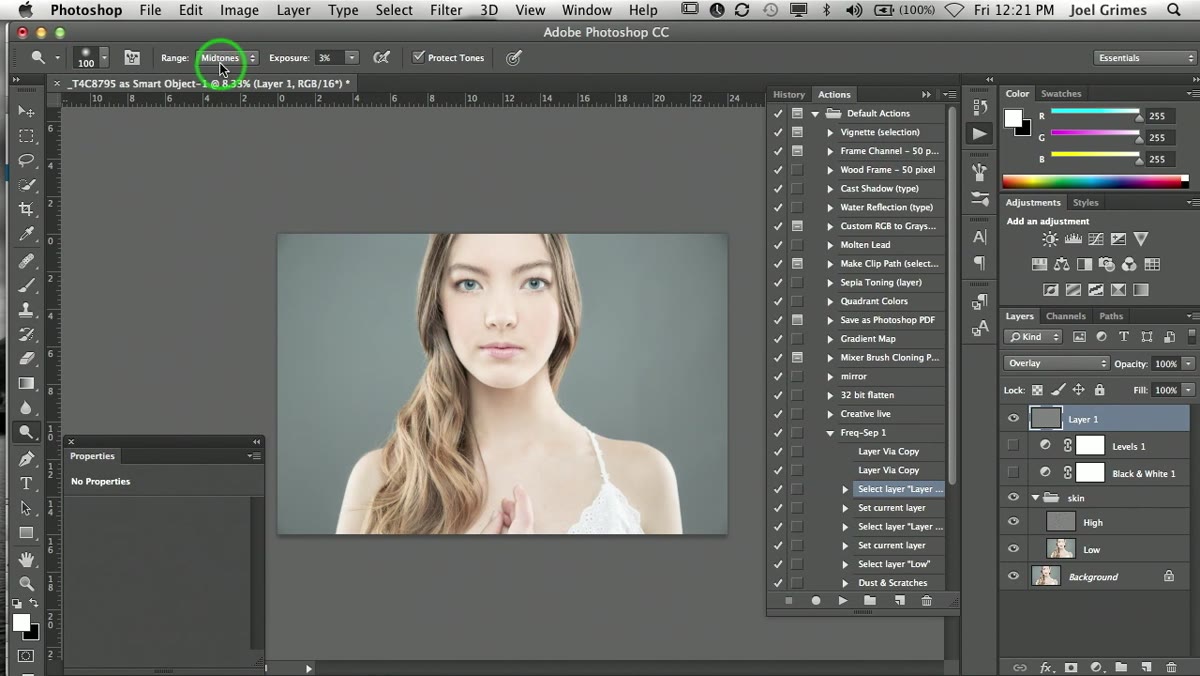Hide the Background layer visibility
This screenshot has width=1200, height=676.
(x=1013, y=577)
